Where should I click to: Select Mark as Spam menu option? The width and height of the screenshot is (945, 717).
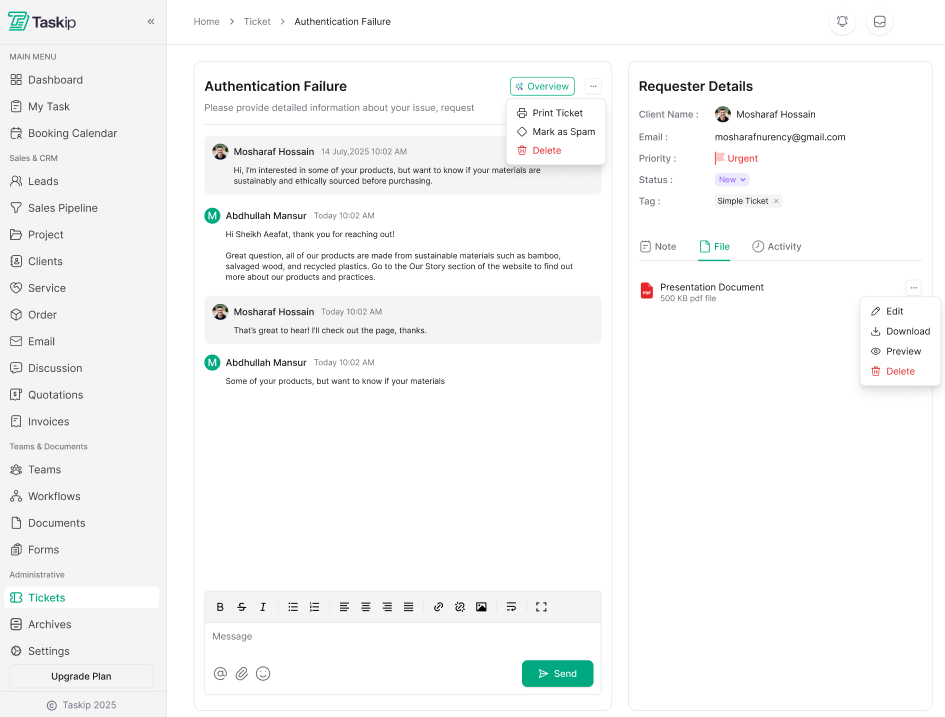[x=563, y=132]
